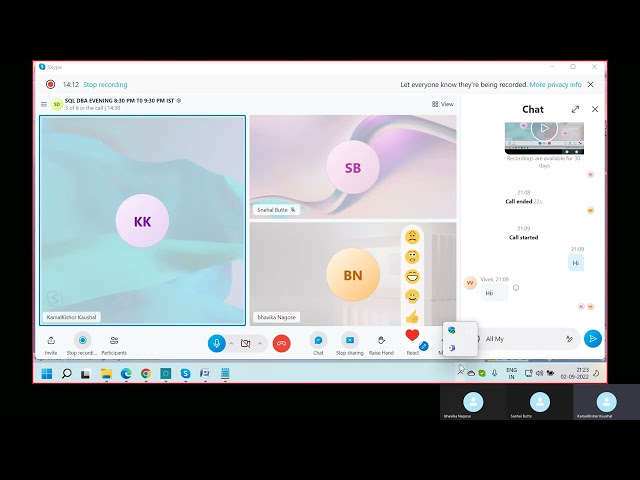640x480 pixels.
Task: Open the hamburger menu beside call title
Action: point(44,104)
